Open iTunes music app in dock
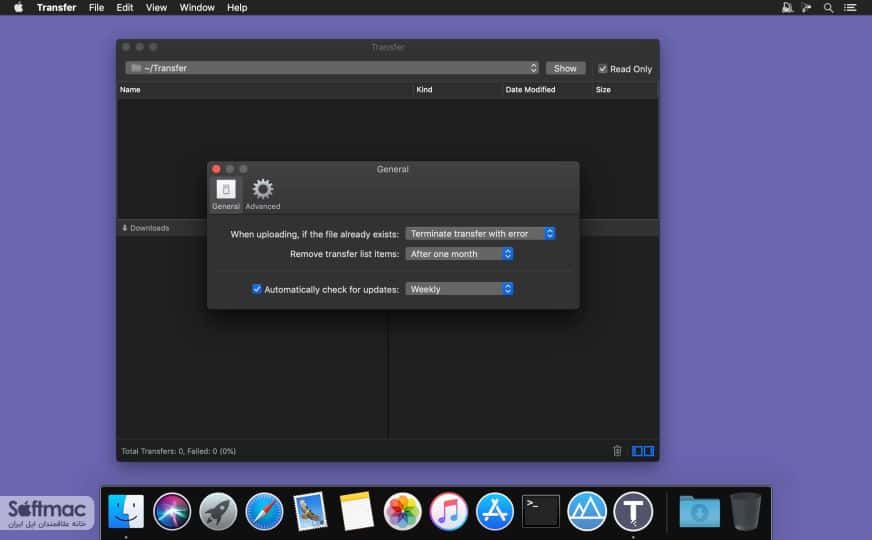872x540 pixels. [449, 511]
